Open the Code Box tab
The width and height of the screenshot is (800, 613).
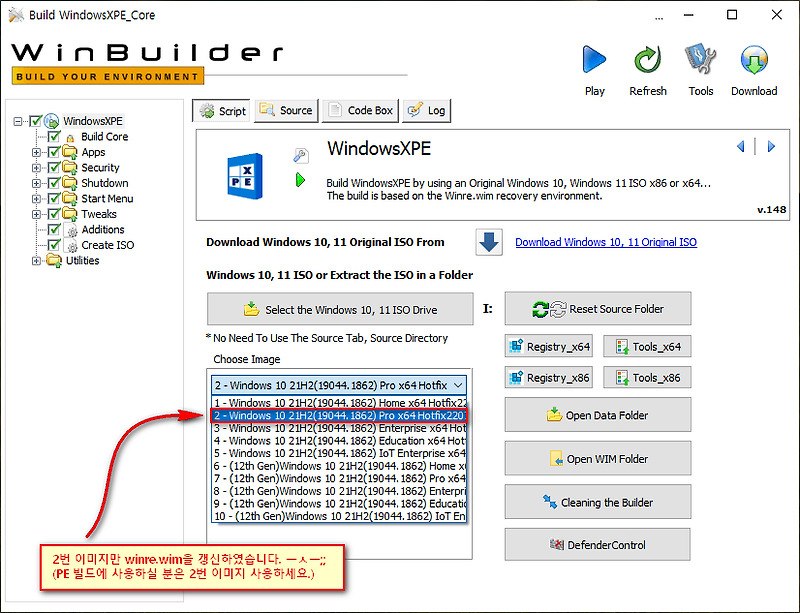pos(361,110)
